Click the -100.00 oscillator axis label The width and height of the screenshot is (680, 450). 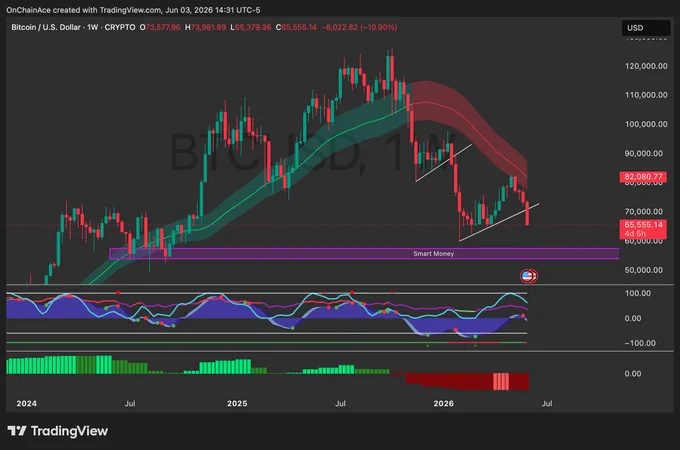[x=640, y=343]
